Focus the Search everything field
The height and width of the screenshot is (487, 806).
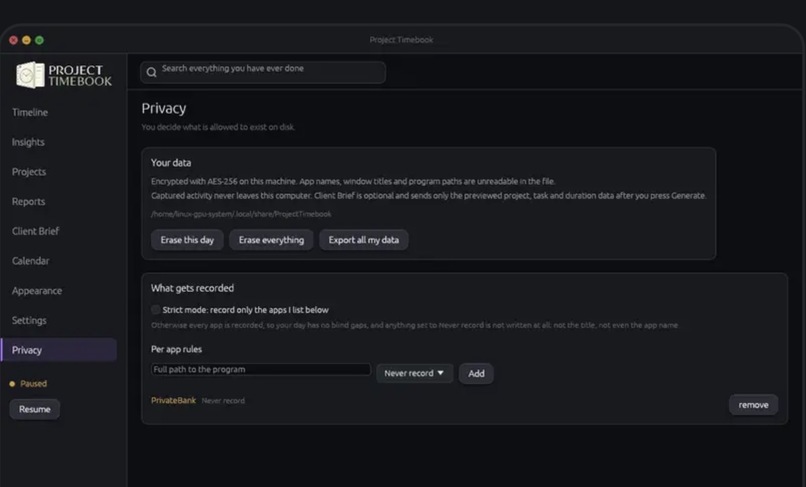pos(263,73)
